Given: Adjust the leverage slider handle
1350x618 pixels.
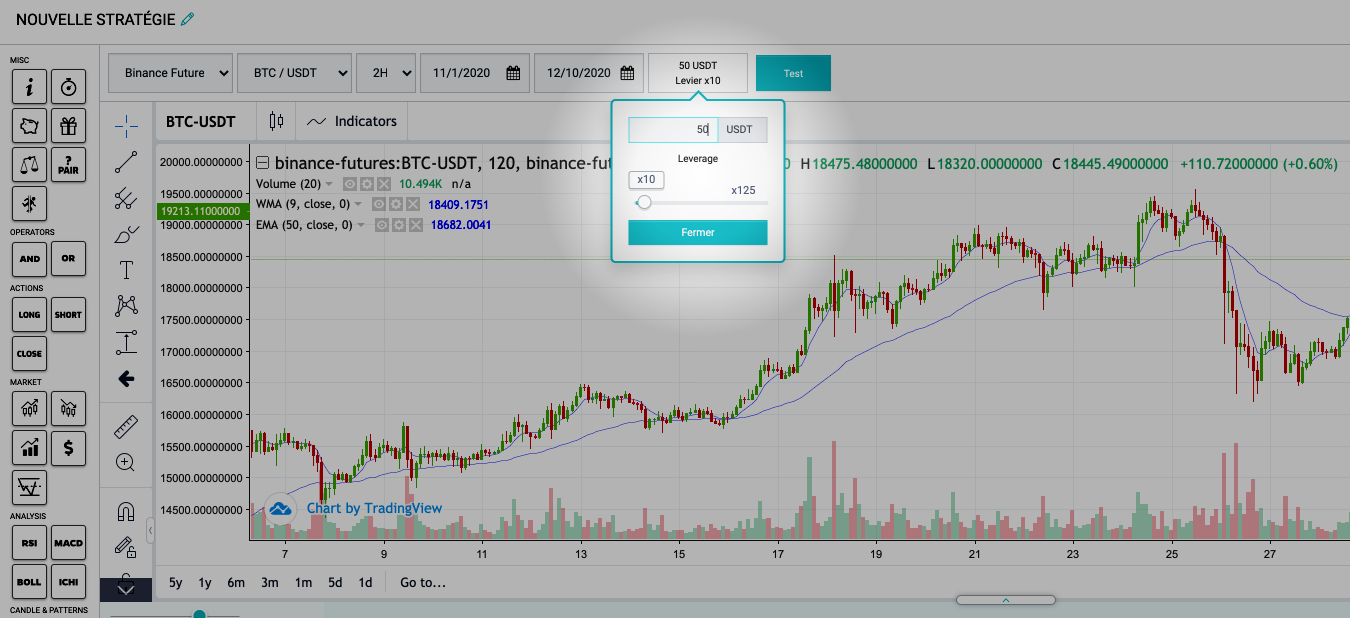Looking at the screenshot, I should [x=644, y=202].
